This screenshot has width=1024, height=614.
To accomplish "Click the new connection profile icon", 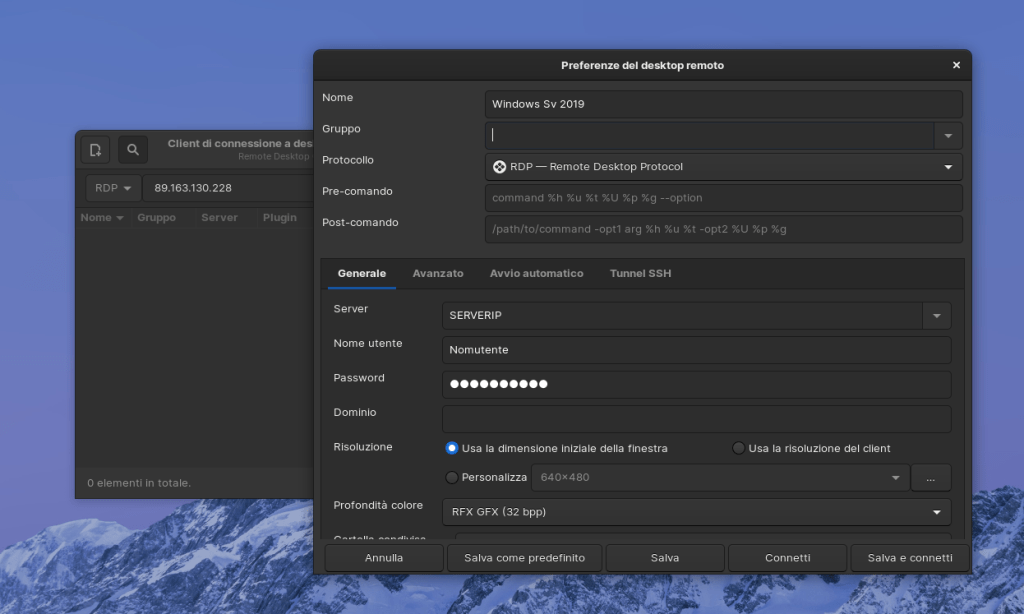I will (95, 150).
